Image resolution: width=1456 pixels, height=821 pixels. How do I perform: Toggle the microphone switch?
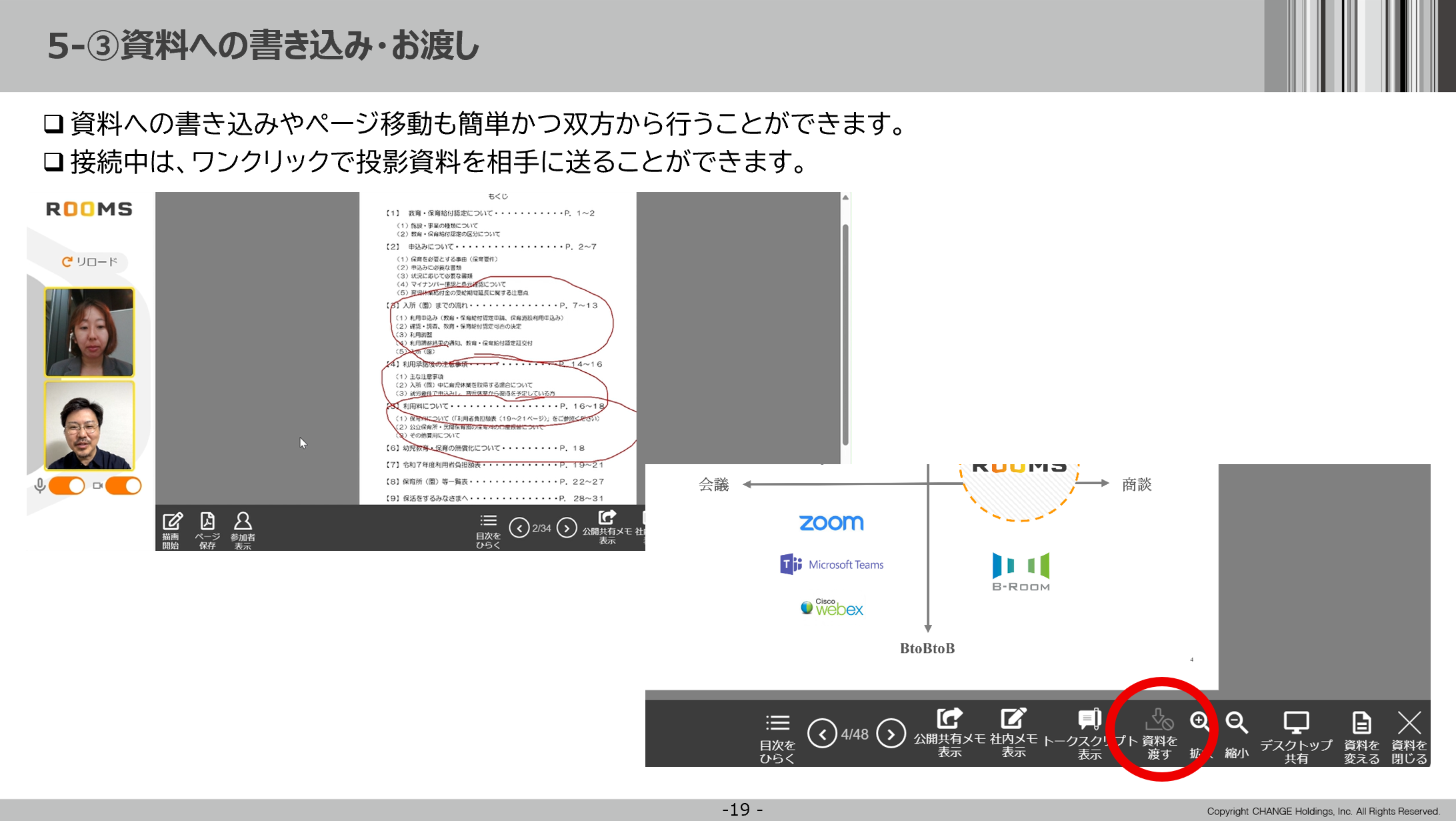pyautogui.click(x=67, y=486)
